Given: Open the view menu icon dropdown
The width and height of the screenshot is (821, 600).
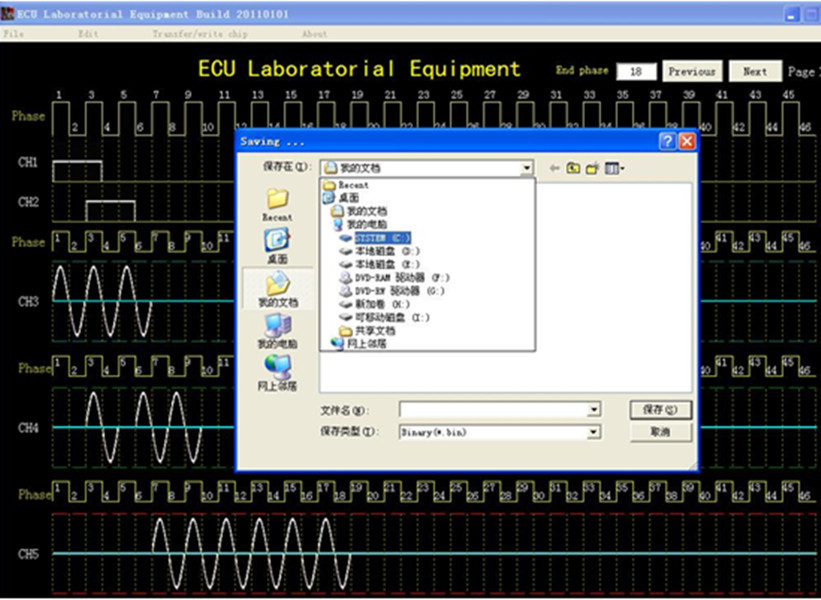Looking at the screenshot, I should coord(615,168).
